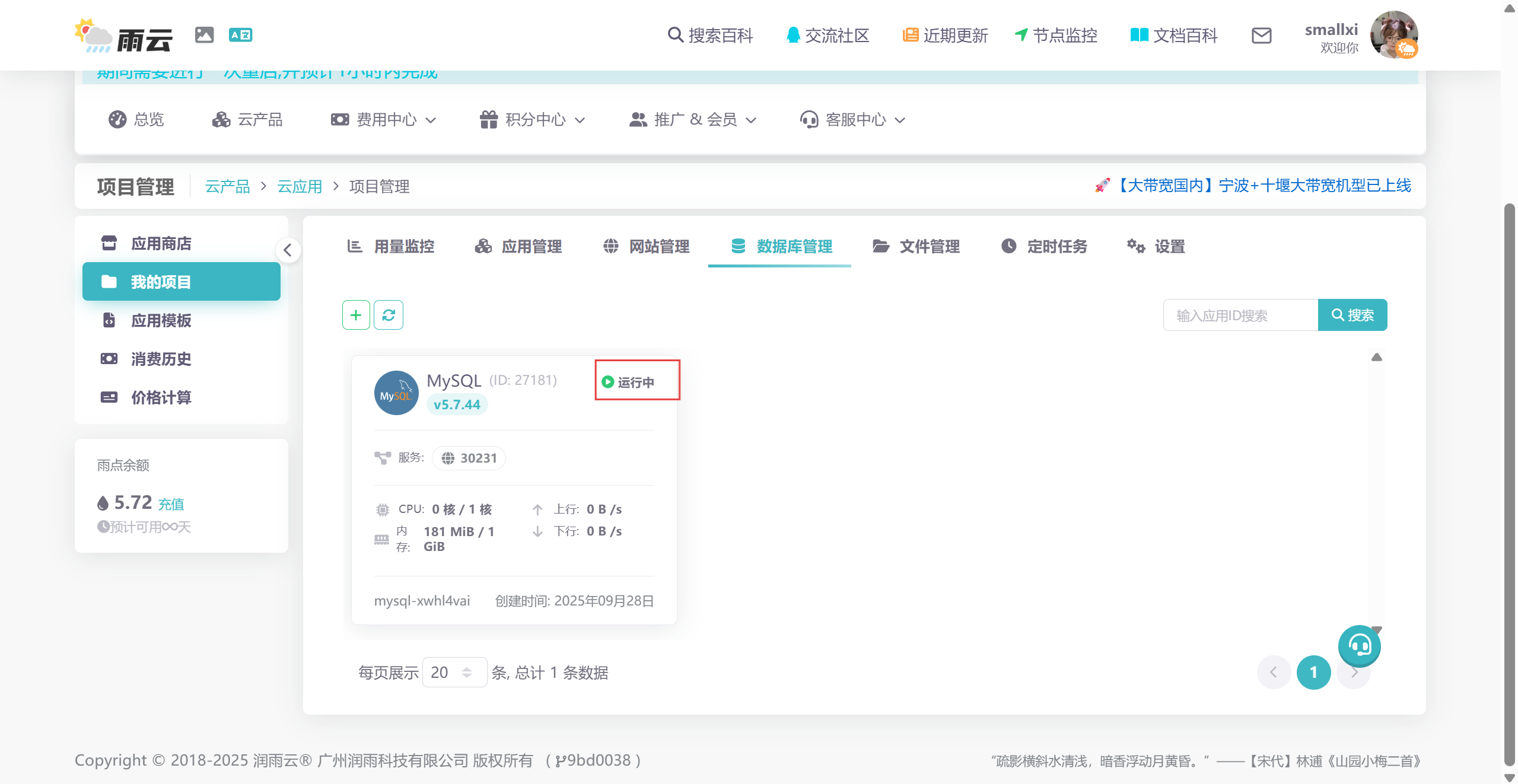Open the mail envelope icon in header

pyautogui.click(x=1261, y=36)
